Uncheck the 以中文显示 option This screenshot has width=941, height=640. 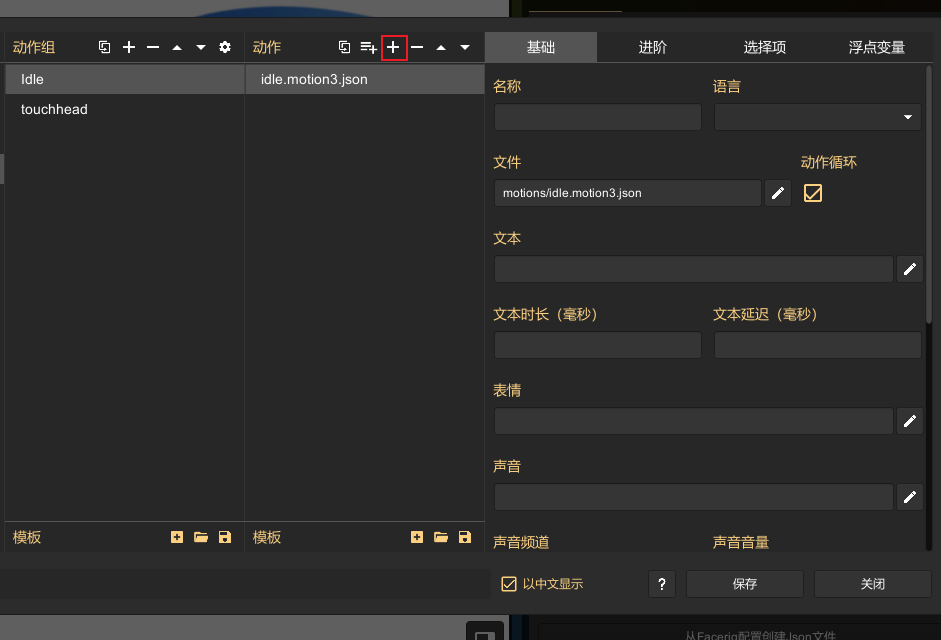509,584
